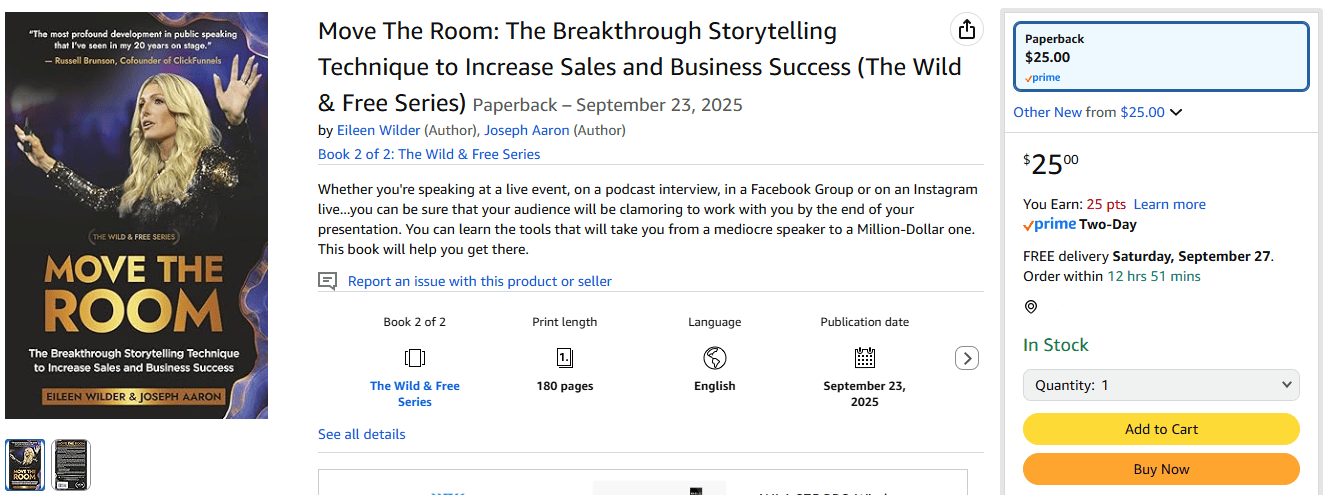Viewport: 1331px width, 495px height.
Task: Select the Paperback $25.00 format option
Action: click(1161, 56)
